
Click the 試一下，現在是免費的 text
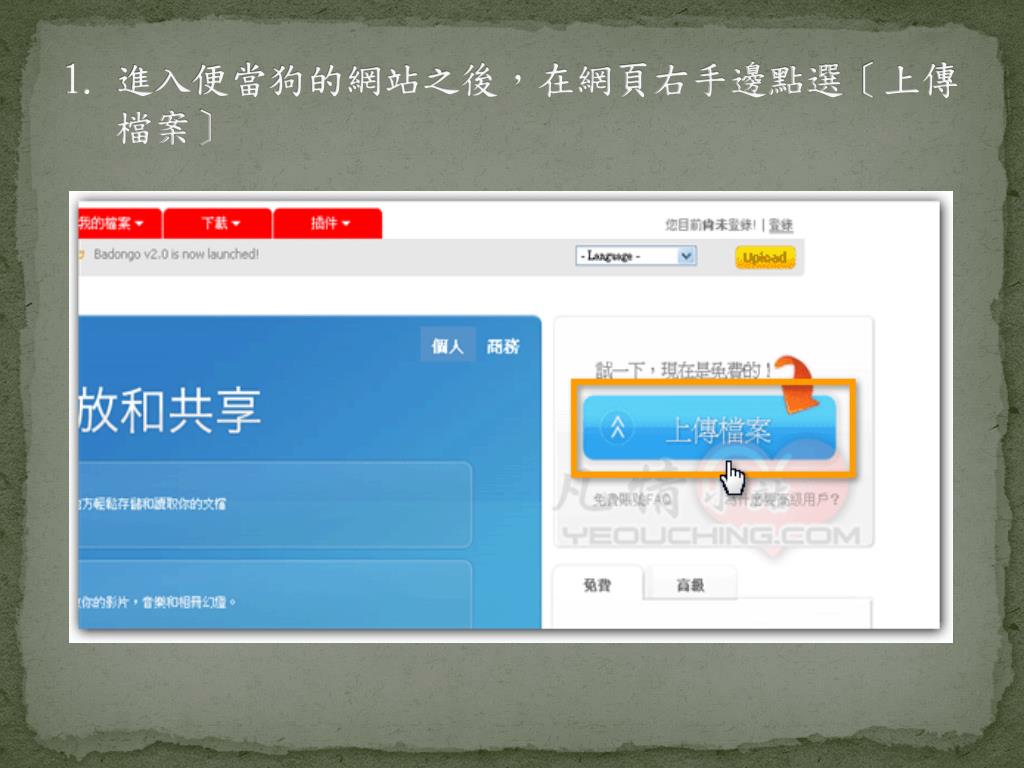683,370
